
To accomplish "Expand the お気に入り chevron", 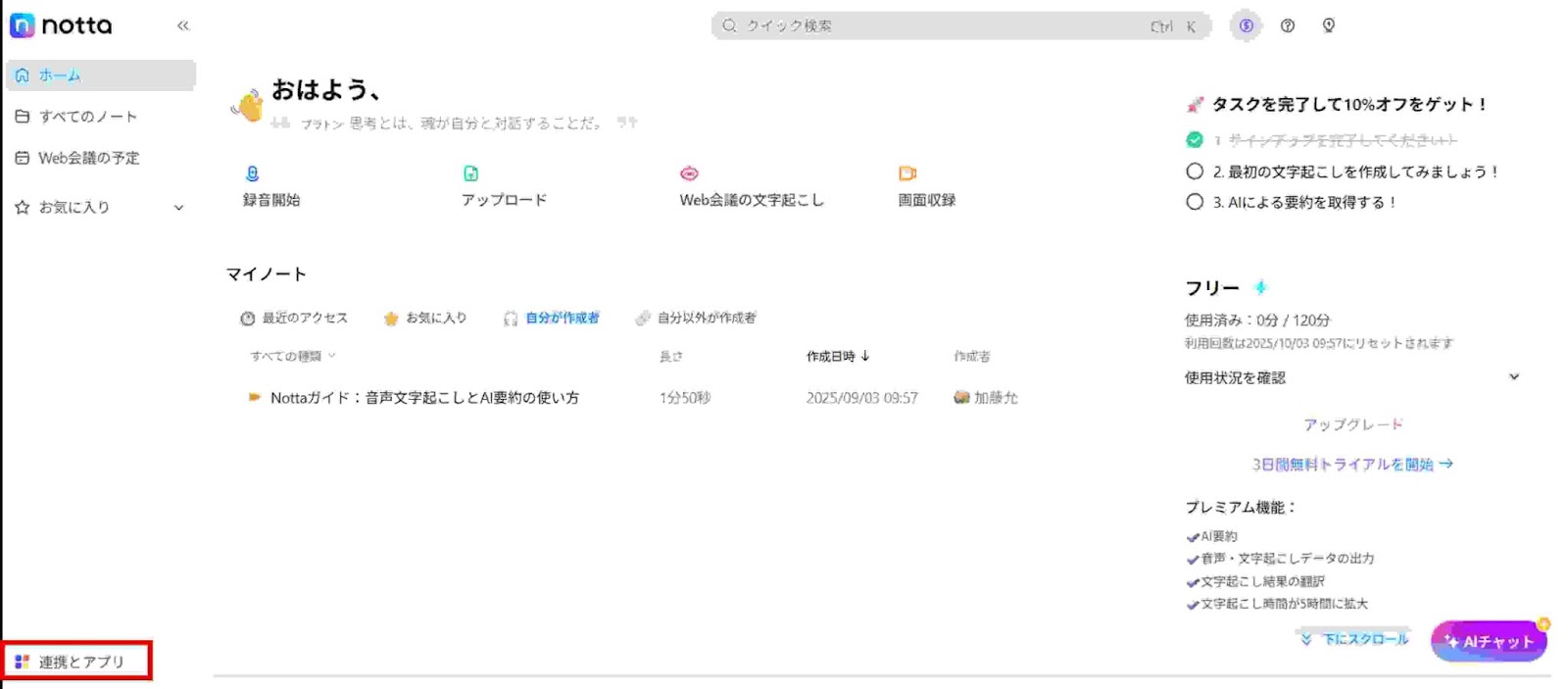I will point(178,208).
